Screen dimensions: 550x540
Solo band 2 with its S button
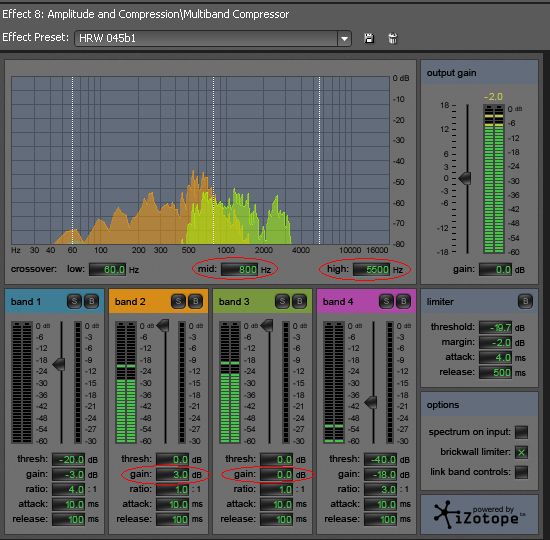(x=178, y=301)
